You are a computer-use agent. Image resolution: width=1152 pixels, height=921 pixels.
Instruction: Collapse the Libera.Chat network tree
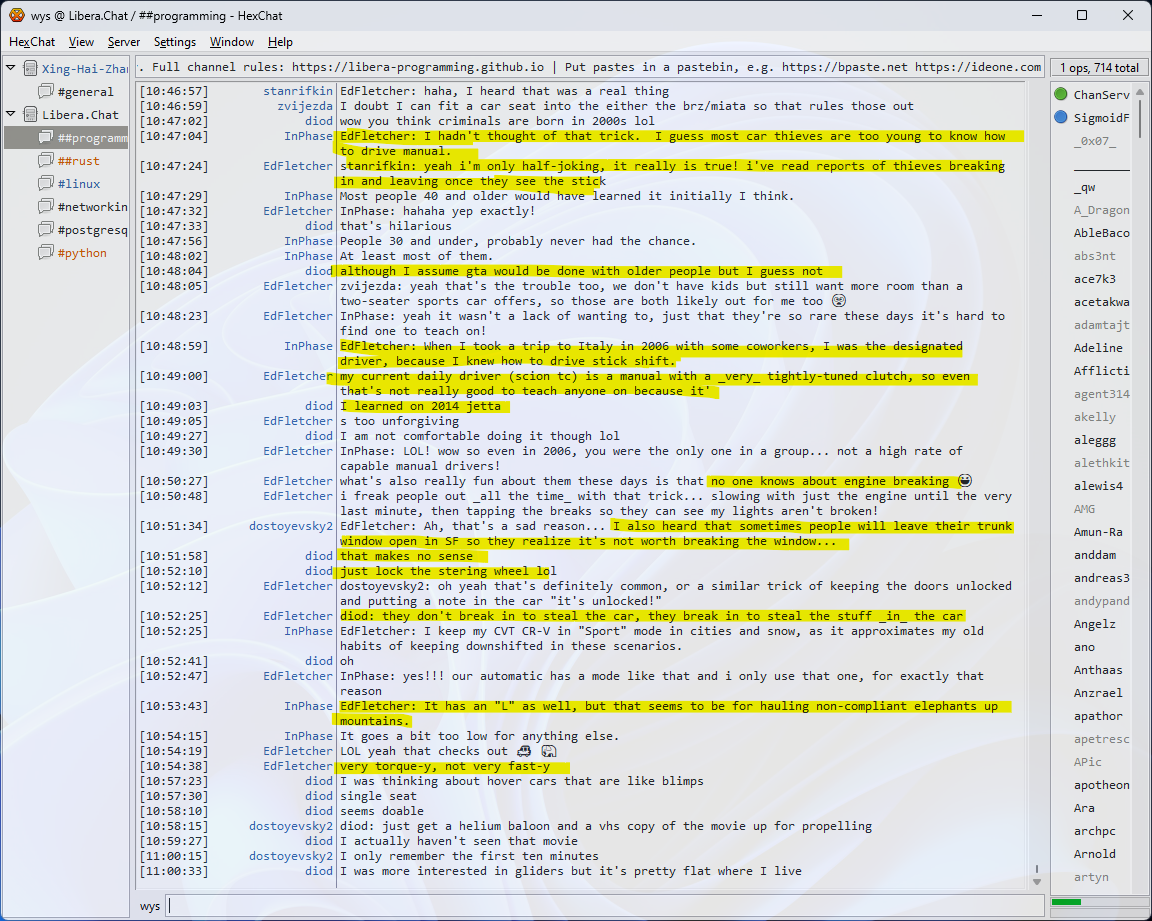click(11, 115)
